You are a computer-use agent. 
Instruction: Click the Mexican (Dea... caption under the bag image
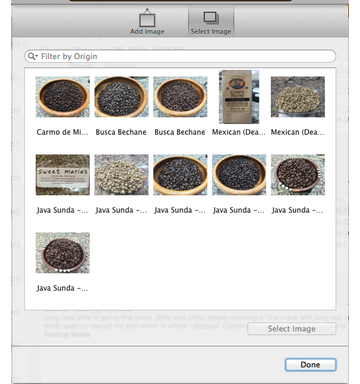pyautogui.click(x=239, y=132)
